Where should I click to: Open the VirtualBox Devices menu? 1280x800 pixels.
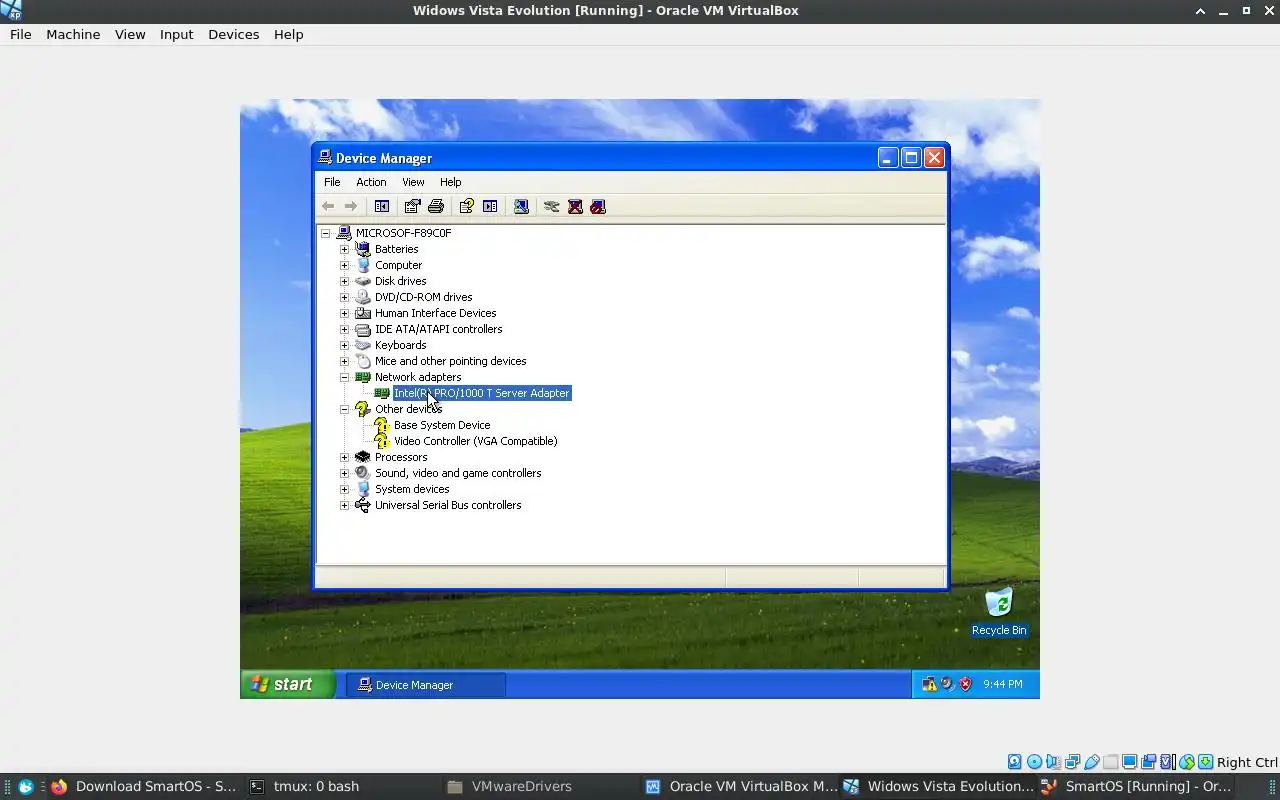point(233,34)
